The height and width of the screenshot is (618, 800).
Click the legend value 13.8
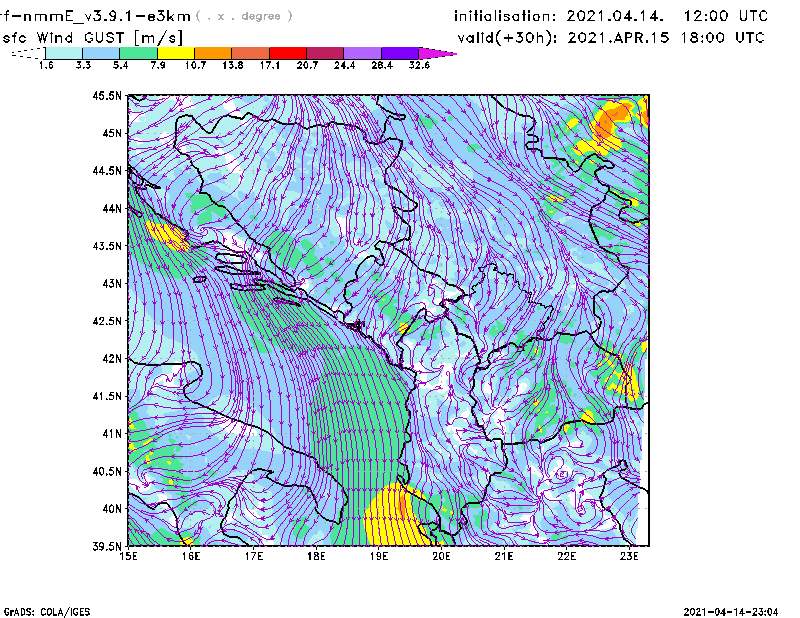click(x=233, y=65)
